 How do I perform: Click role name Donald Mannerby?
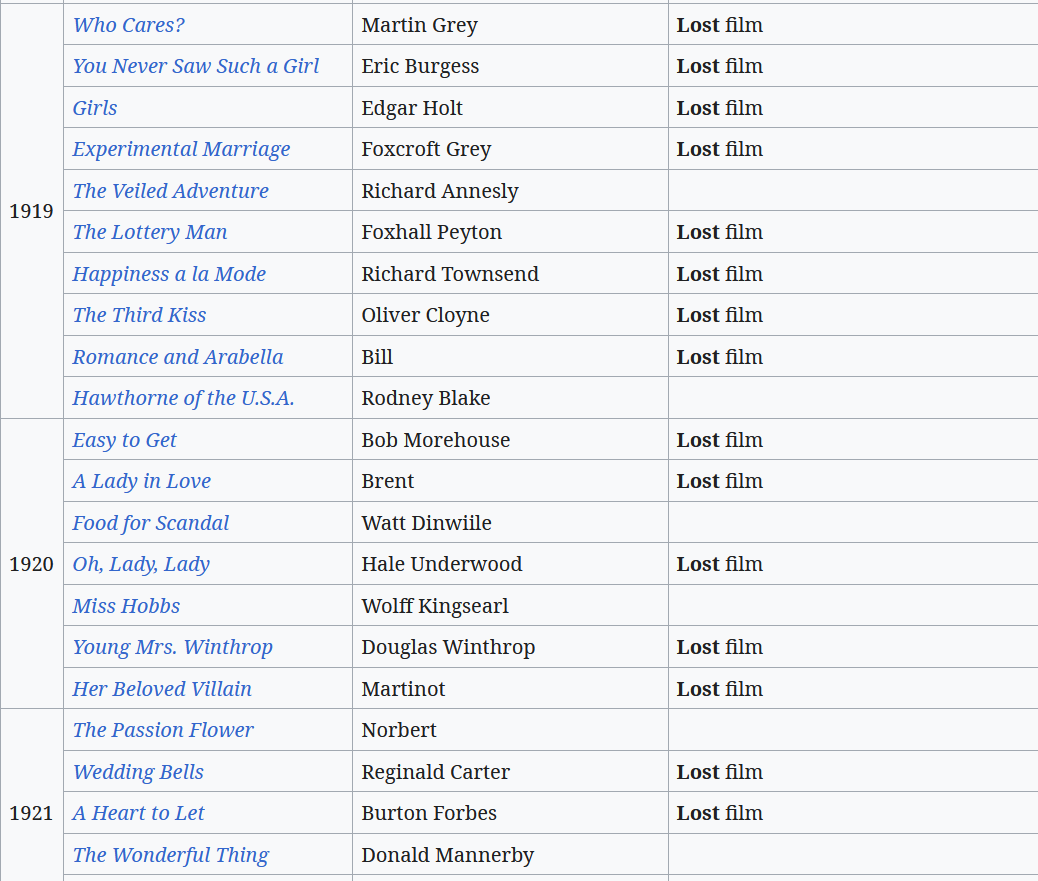[x=448, y=855]
